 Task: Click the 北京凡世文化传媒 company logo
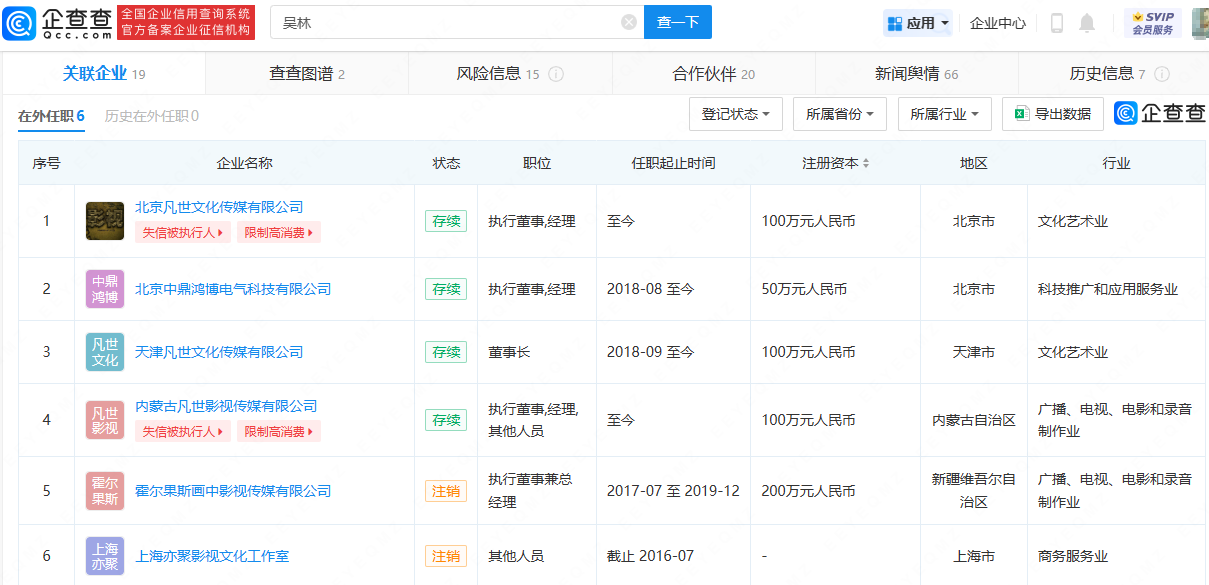click(x=105, y=221)
